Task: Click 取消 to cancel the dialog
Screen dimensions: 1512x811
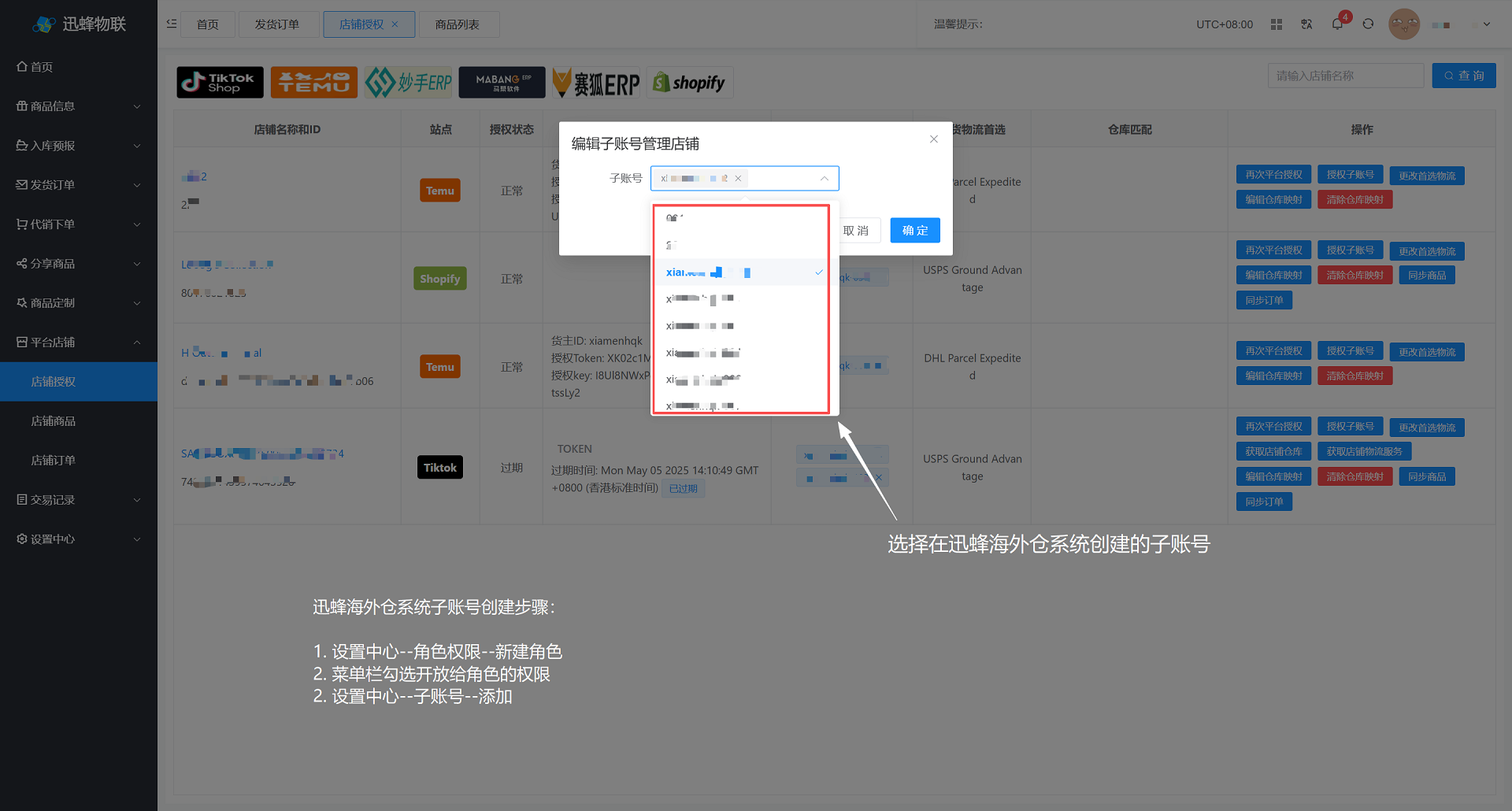Action: (x=857, y=231)
